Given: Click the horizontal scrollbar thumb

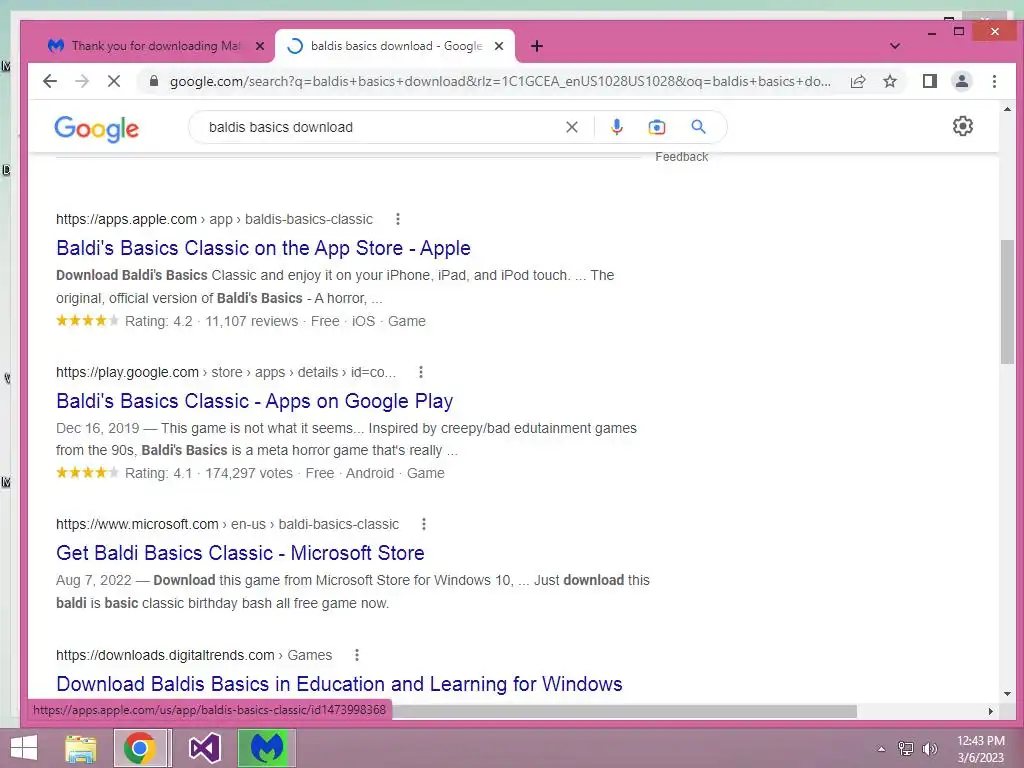Looking at the screenshot, I should tap(624, 711).
